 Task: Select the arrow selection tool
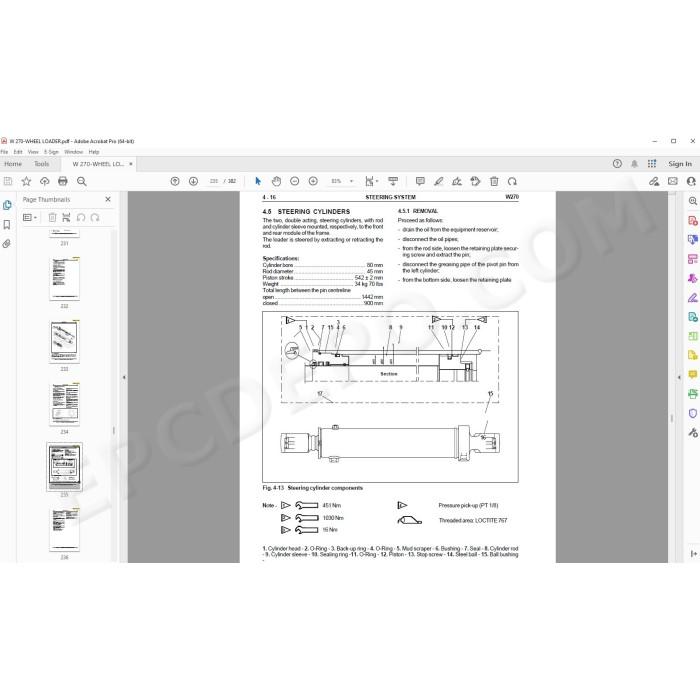click(x=258, y=181)
